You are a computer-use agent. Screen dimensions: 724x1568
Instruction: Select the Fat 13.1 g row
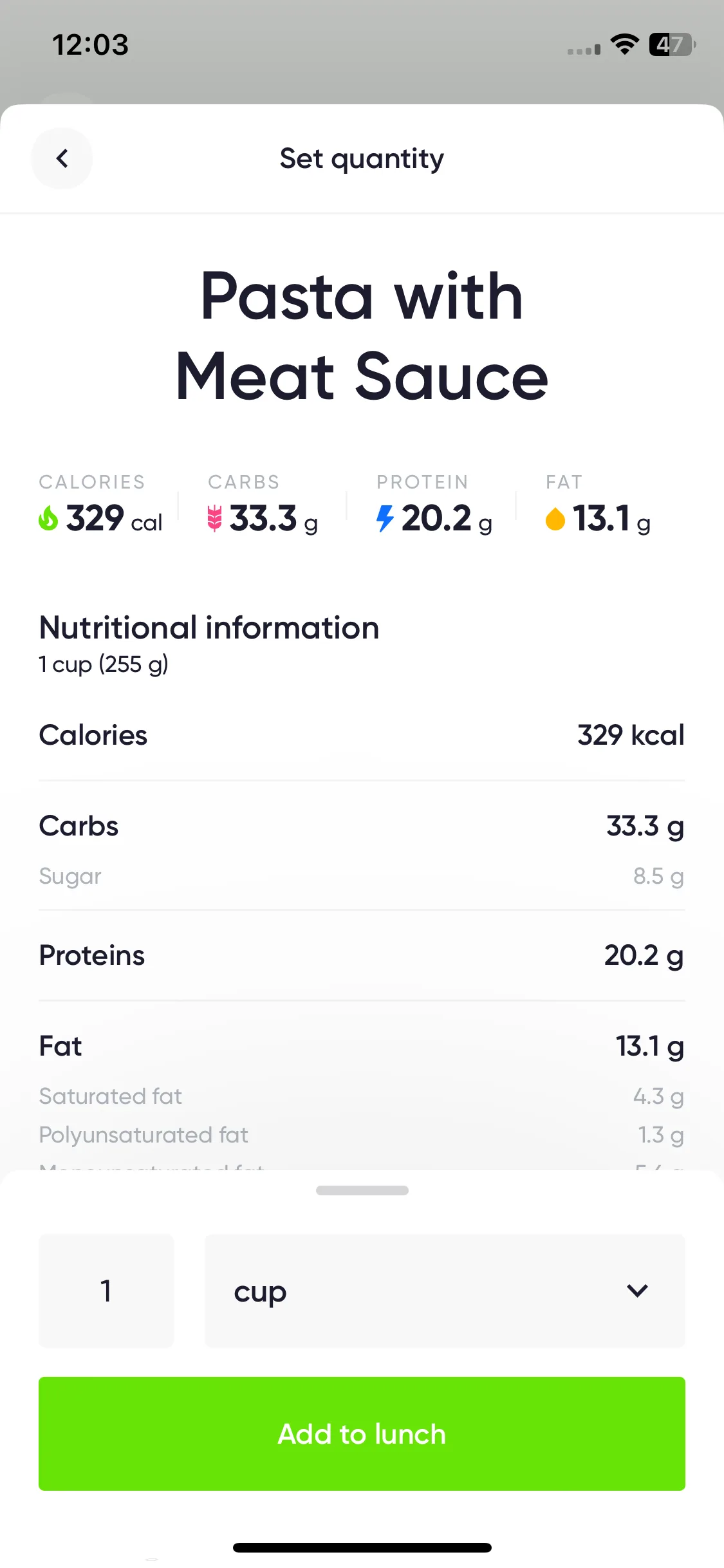click(x=362, y=1047)
